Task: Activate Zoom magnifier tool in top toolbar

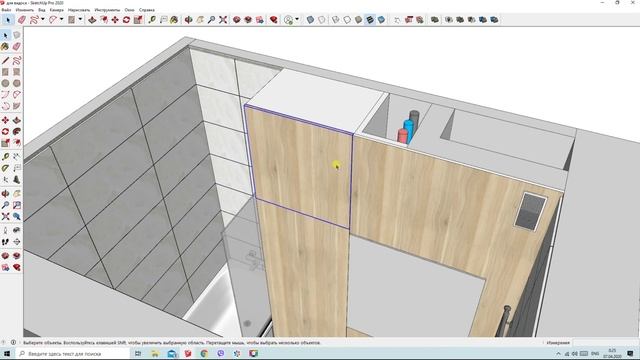Action: click(211, 20)
